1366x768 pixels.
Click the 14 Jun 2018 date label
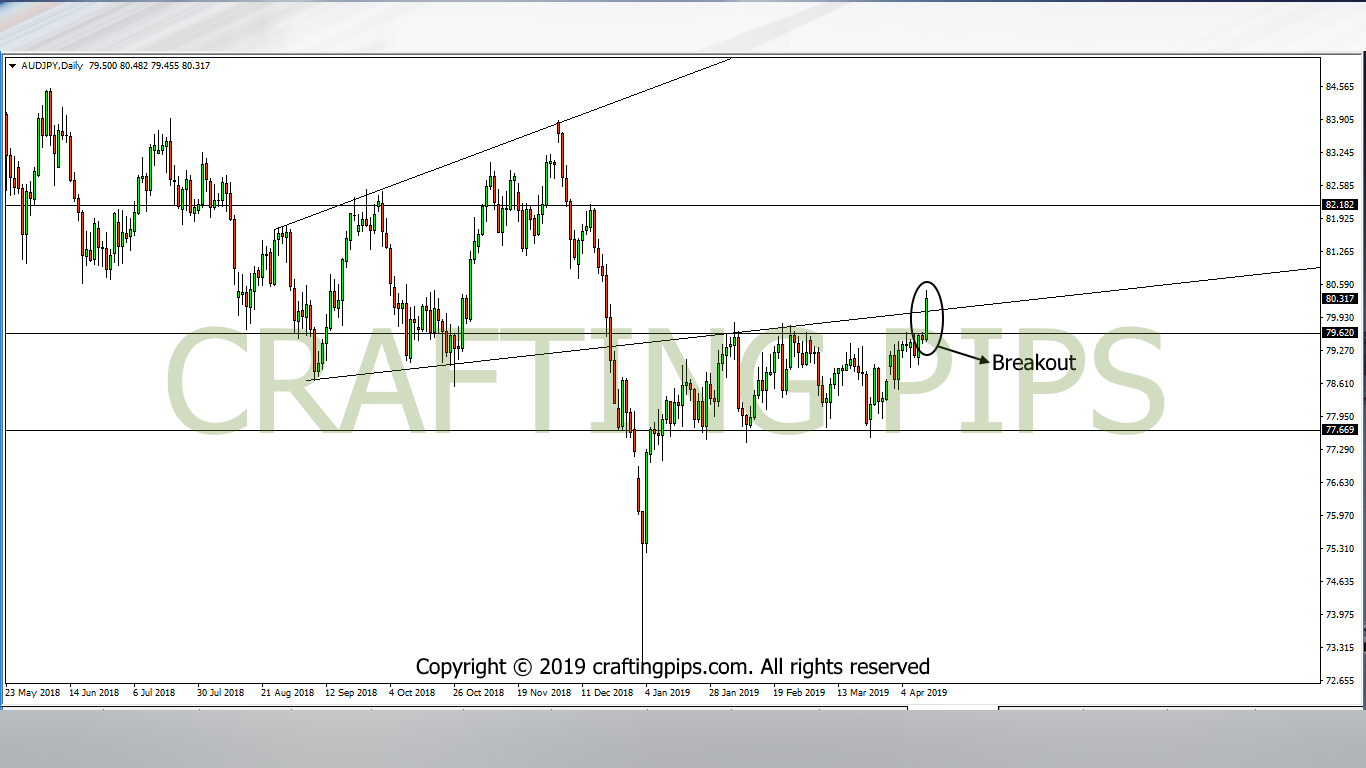[x=94, y=692]
